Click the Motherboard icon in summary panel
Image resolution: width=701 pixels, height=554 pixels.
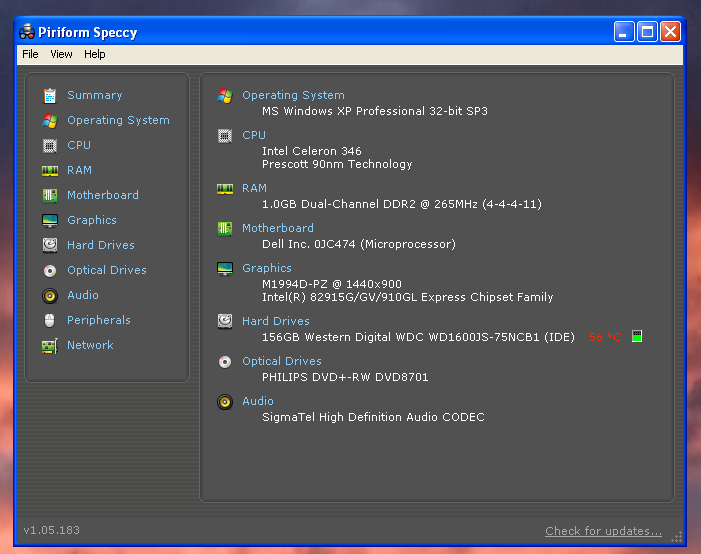pyautogui.click(x=225, y=228)
